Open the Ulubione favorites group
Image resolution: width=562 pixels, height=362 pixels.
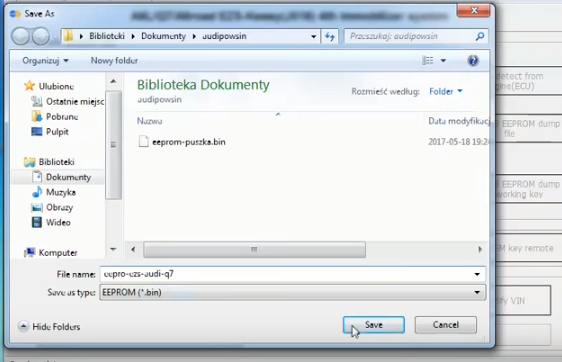(56, 86)
